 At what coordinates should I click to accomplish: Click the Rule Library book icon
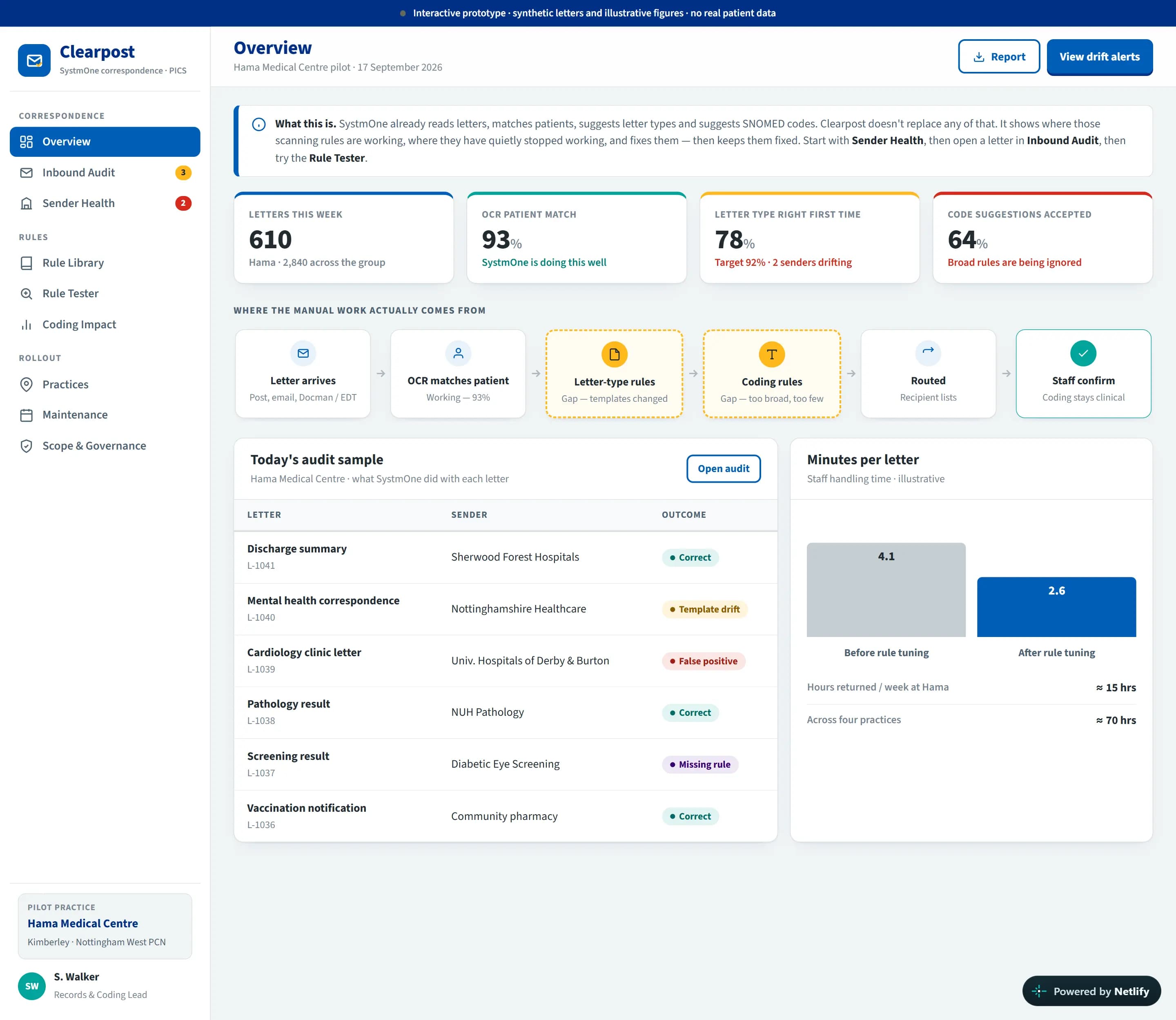26,263
